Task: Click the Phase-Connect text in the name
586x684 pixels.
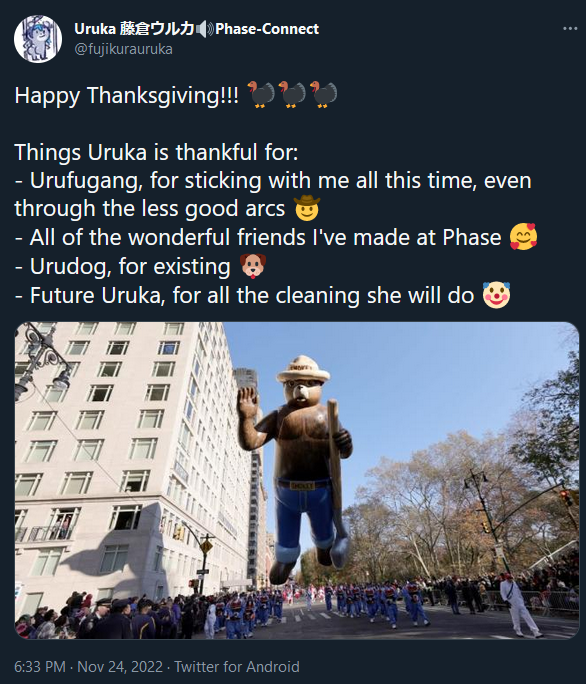Action: point(267,29)
